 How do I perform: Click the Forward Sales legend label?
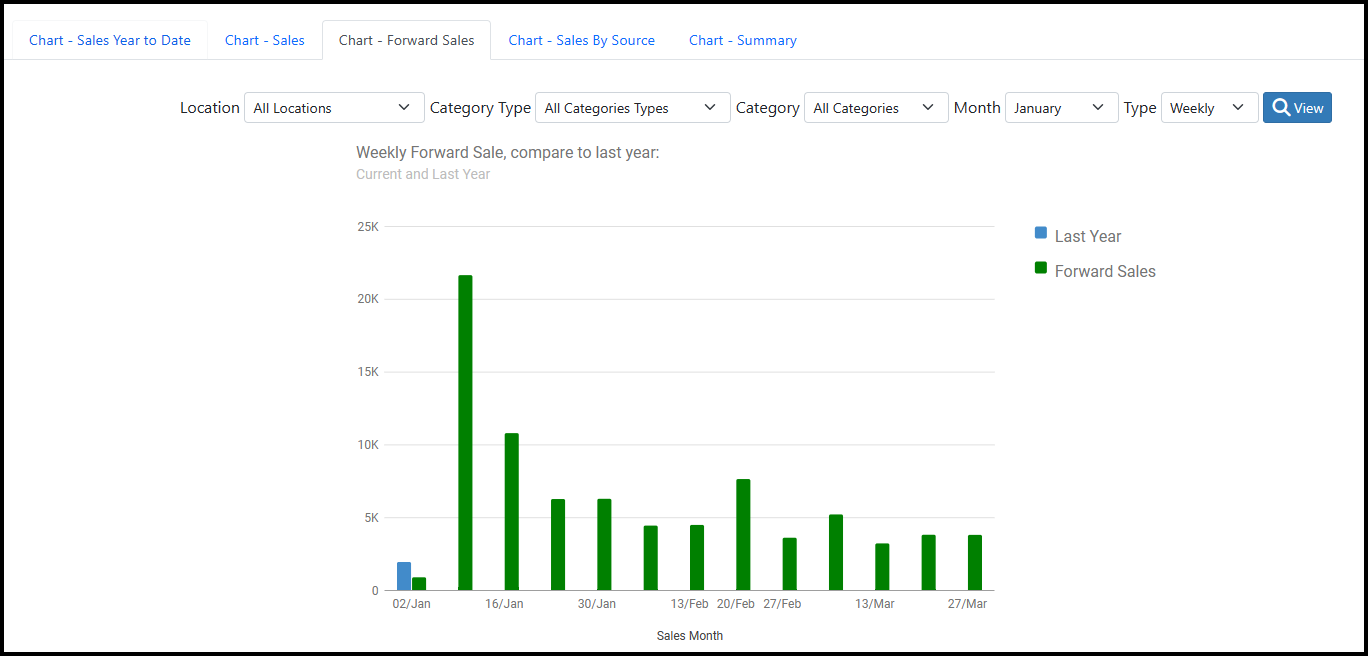coord(1105,272)
